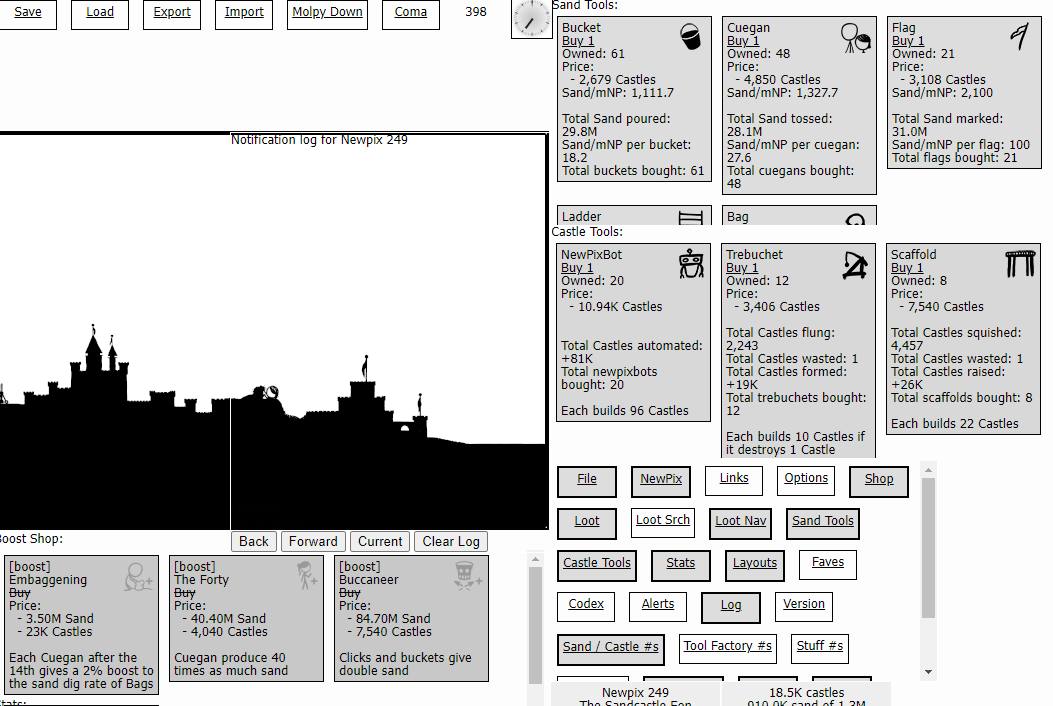The image size is (1053, 706).
Task: Toggle Tool Factory #s panel
Action: click(727, 648)
